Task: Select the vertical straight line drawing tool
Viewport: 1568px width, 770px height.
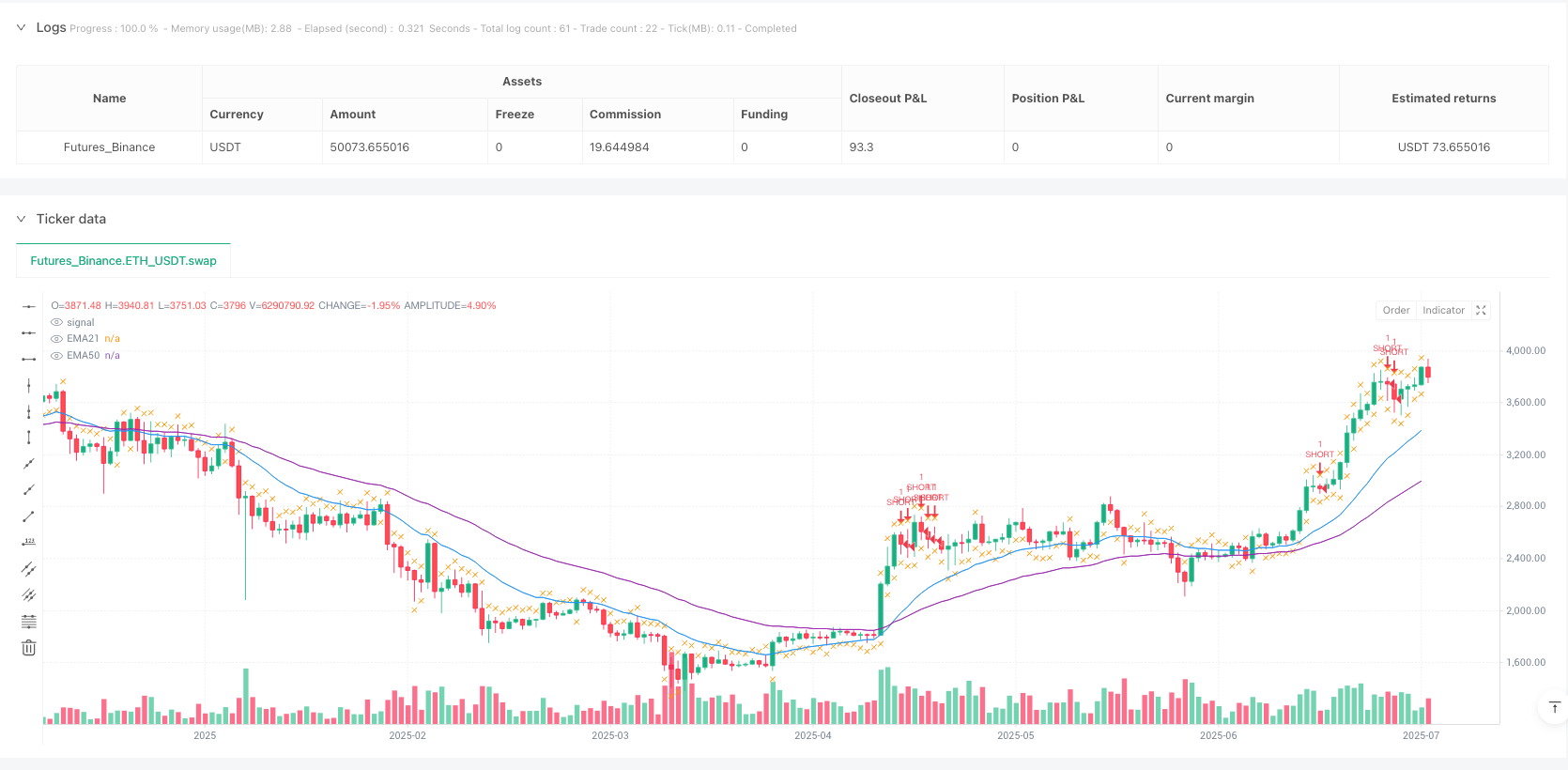Action: point(29,385)
